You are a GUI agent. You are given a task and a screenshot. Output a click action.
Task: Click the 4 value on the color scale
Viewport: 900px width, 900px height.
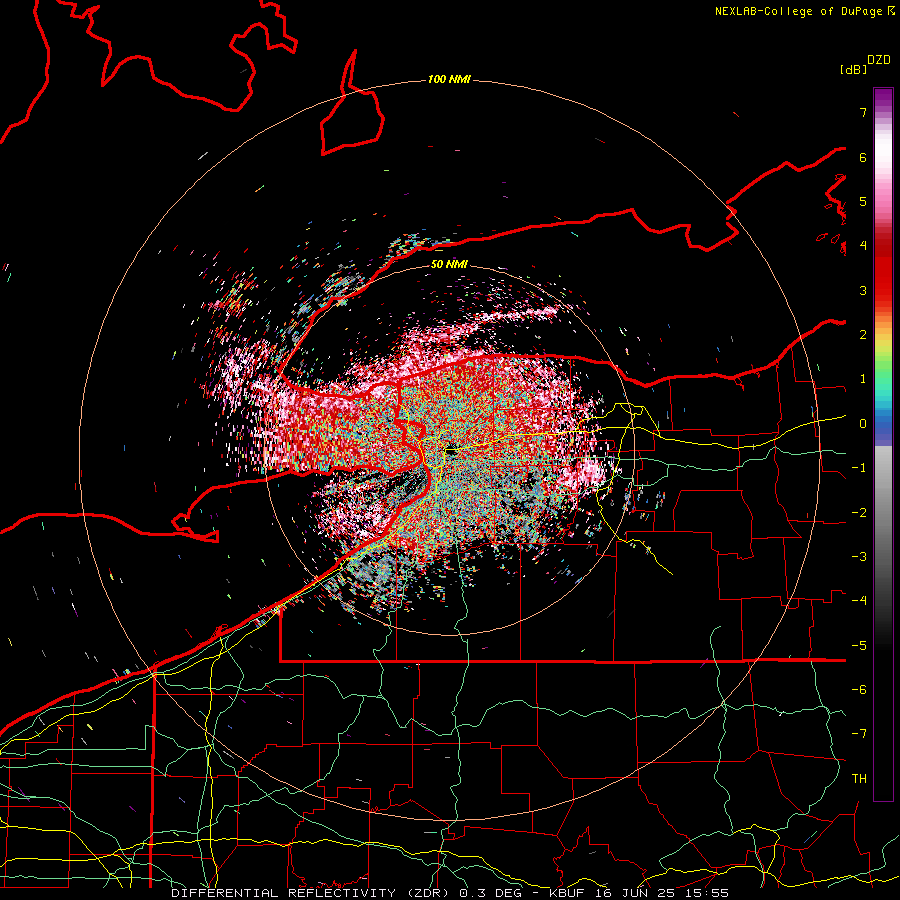click(x=863, y=246)
